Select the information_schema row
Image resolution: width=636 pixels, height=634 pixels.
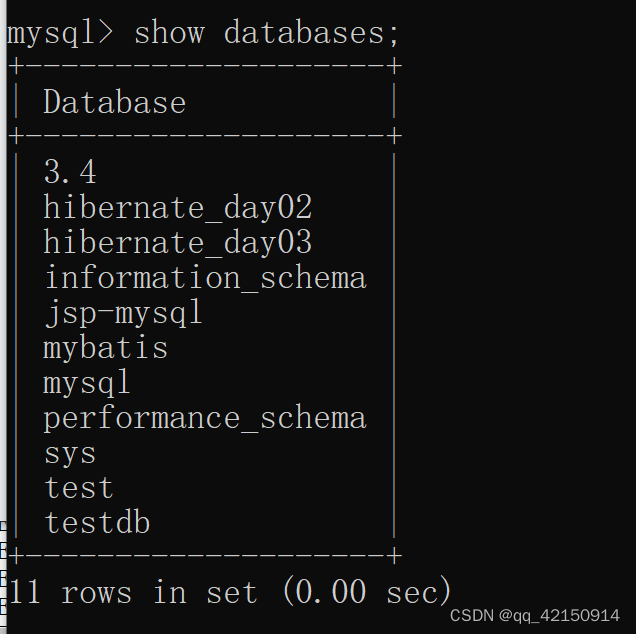click(x=205, y=277)
